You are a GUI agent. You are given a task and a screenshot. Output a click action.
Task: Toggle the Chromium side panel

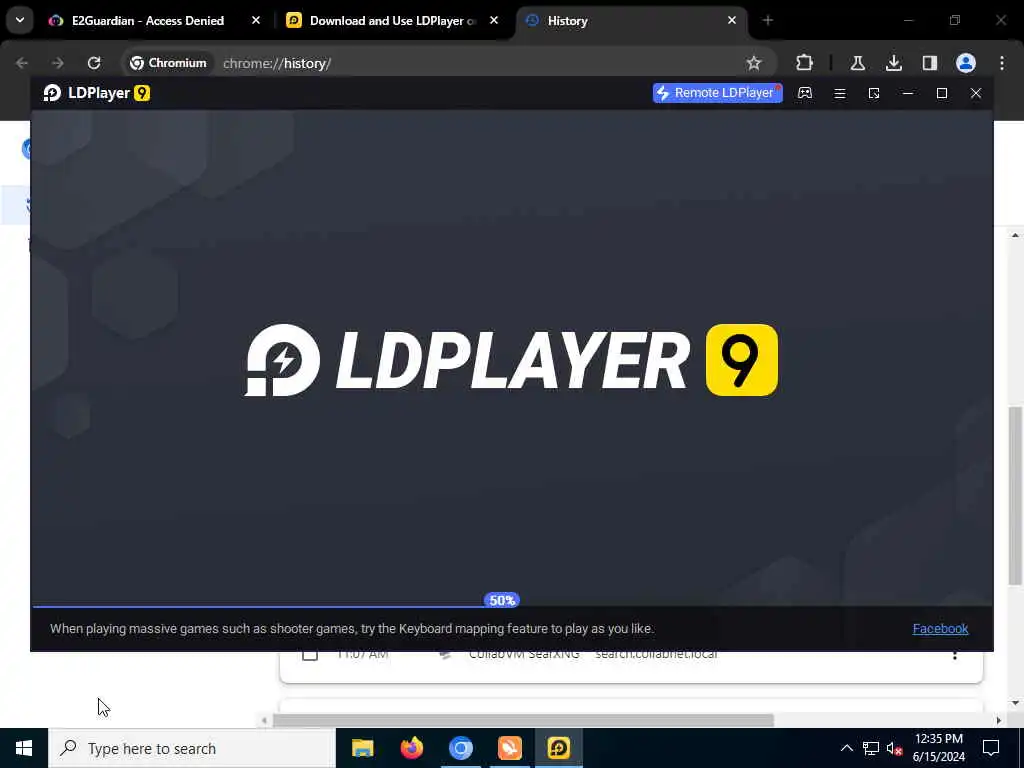[x=929, y=63]
